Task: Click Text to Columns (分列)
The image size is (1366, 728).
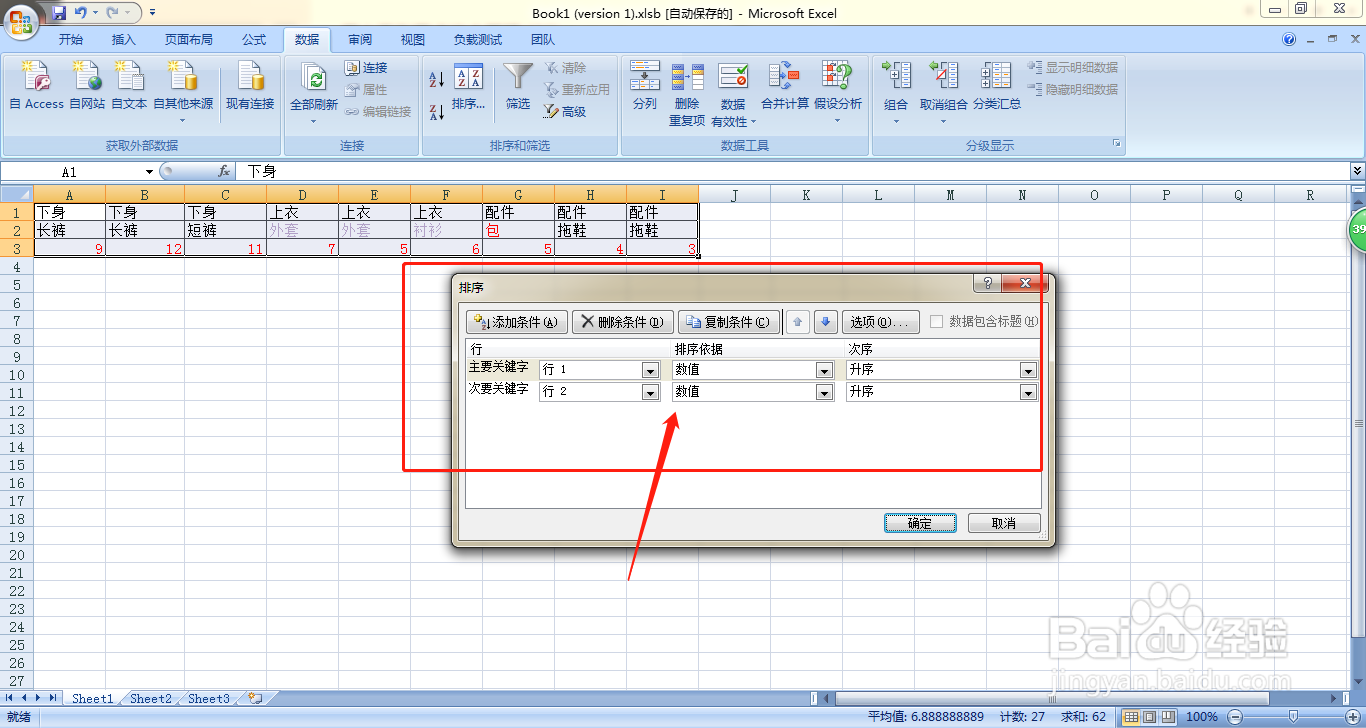Action: 645,87
